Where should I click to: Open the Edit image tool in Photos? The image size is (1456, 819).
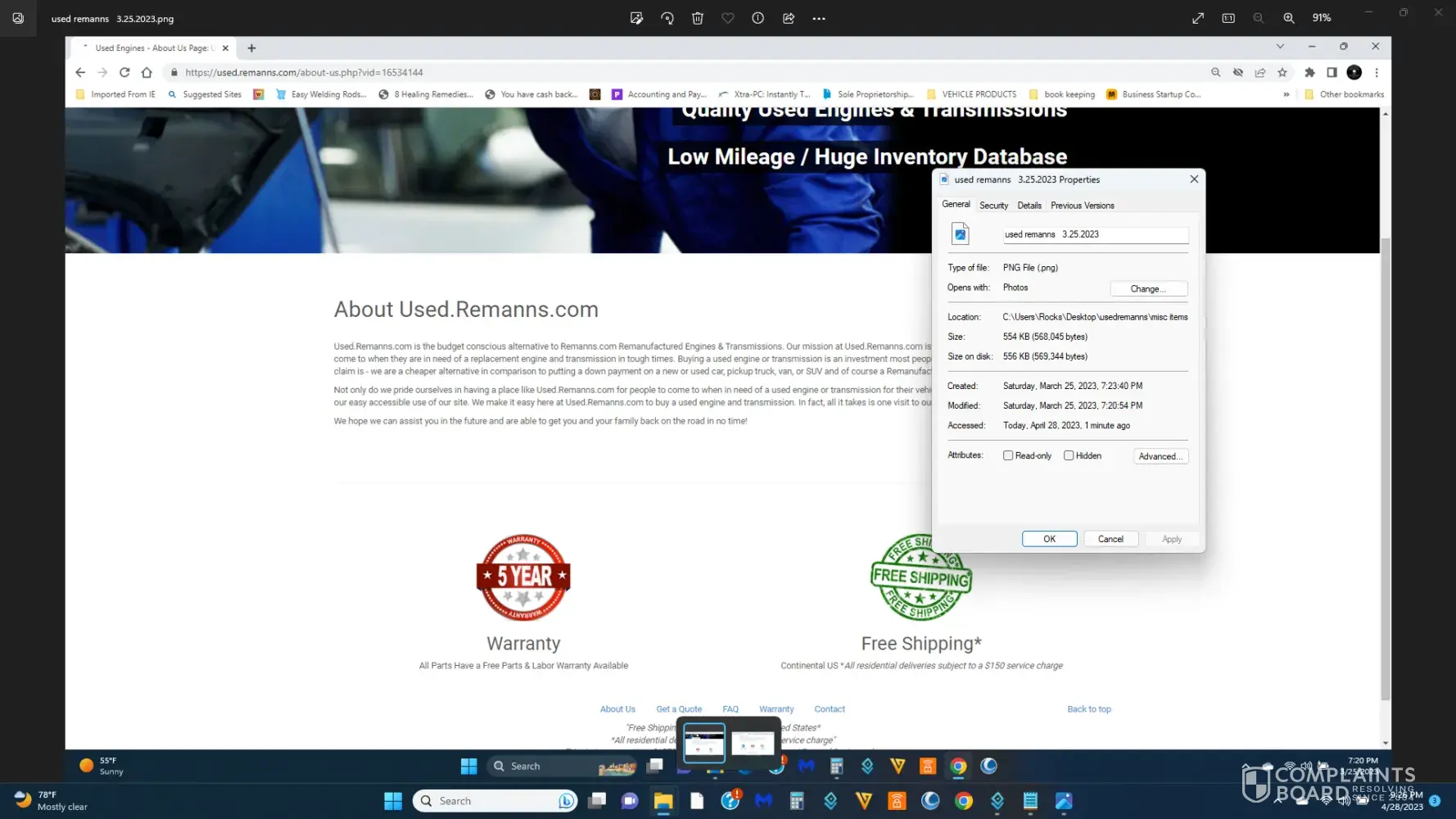(x=636, y=18)
